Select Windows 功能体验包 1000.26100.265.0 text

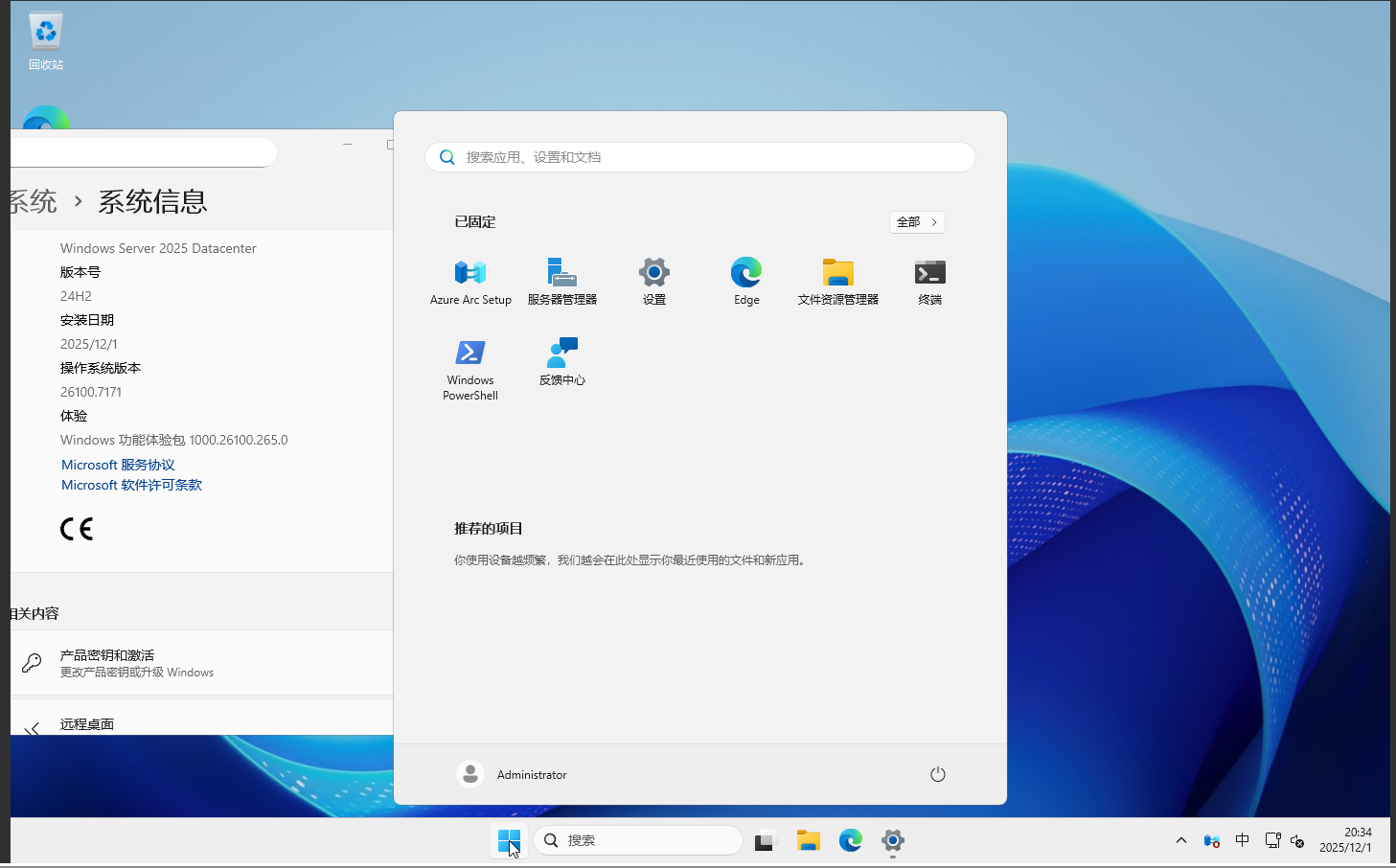[x=173, y=440]
